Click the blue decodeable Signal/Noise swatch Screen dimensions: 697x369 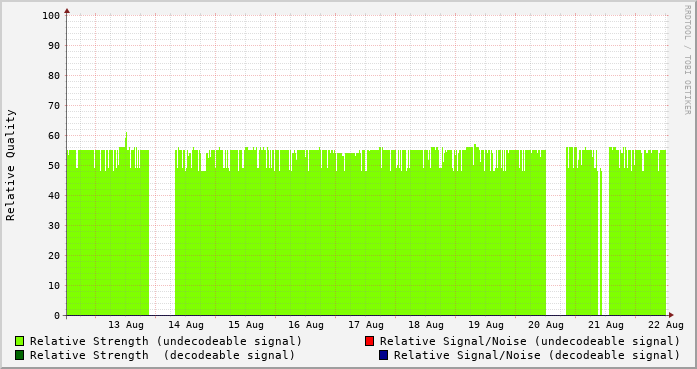pyautogui.click(x=384, y=355)
